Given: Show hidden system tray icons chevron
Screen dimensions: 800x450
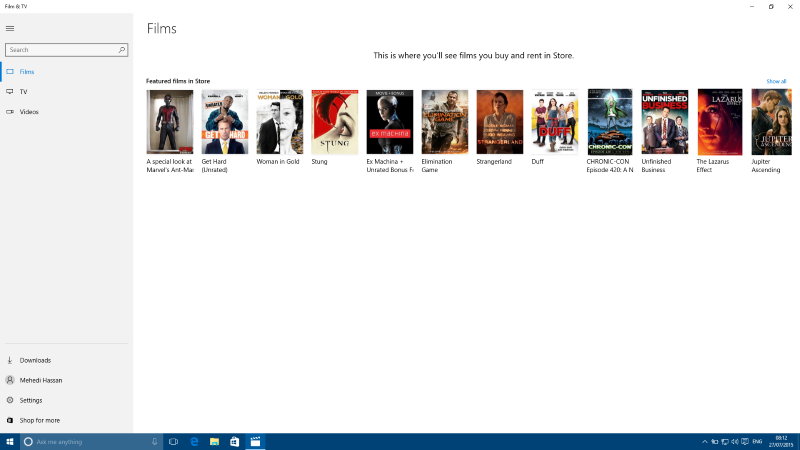Looking at the screenshot, I should [x=705, y=442].
